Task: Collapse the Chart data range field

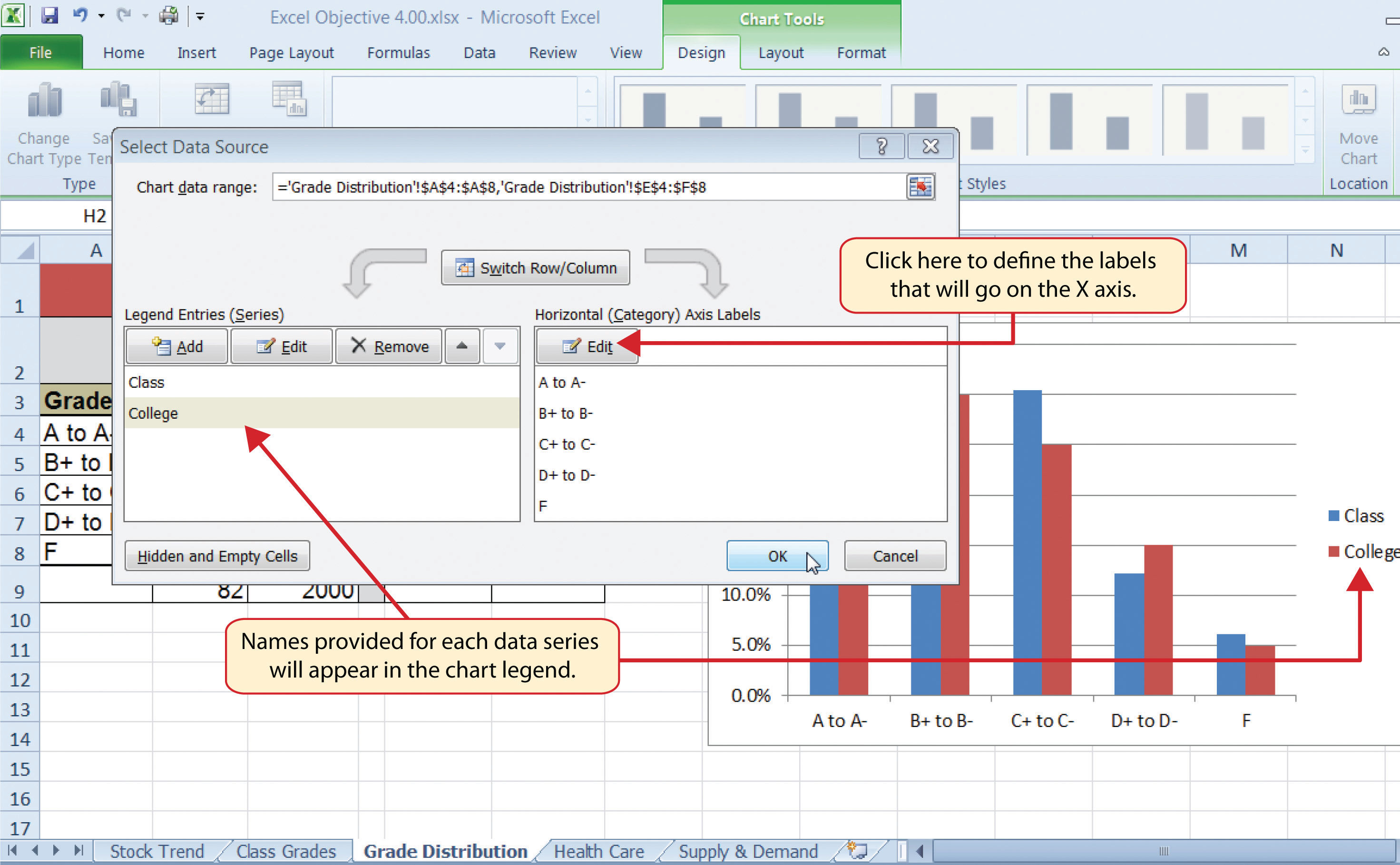Action: click(x=921, y=187)
